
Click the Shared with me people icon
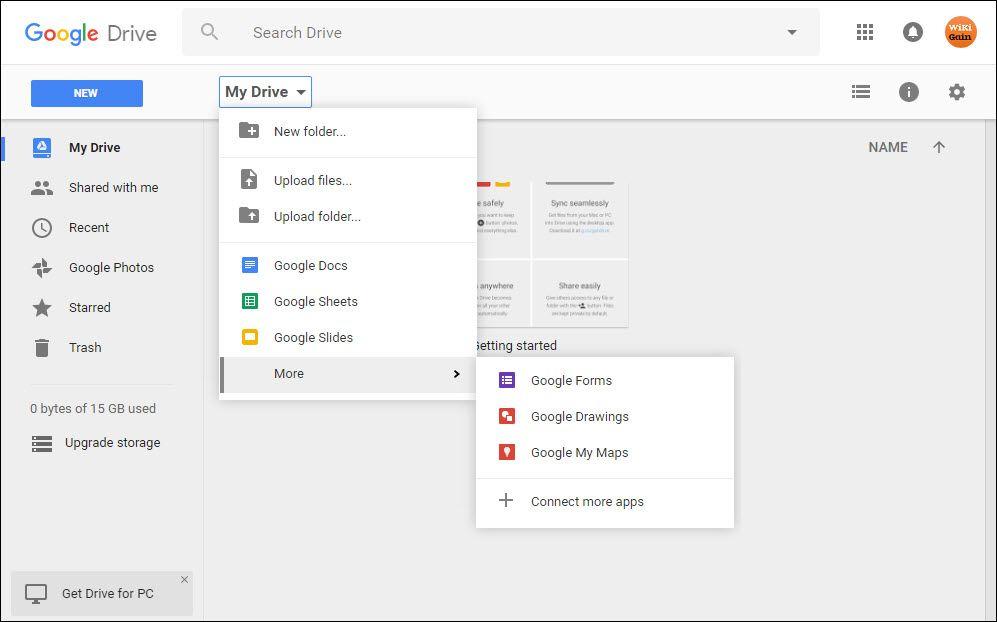tap(42, 188)
